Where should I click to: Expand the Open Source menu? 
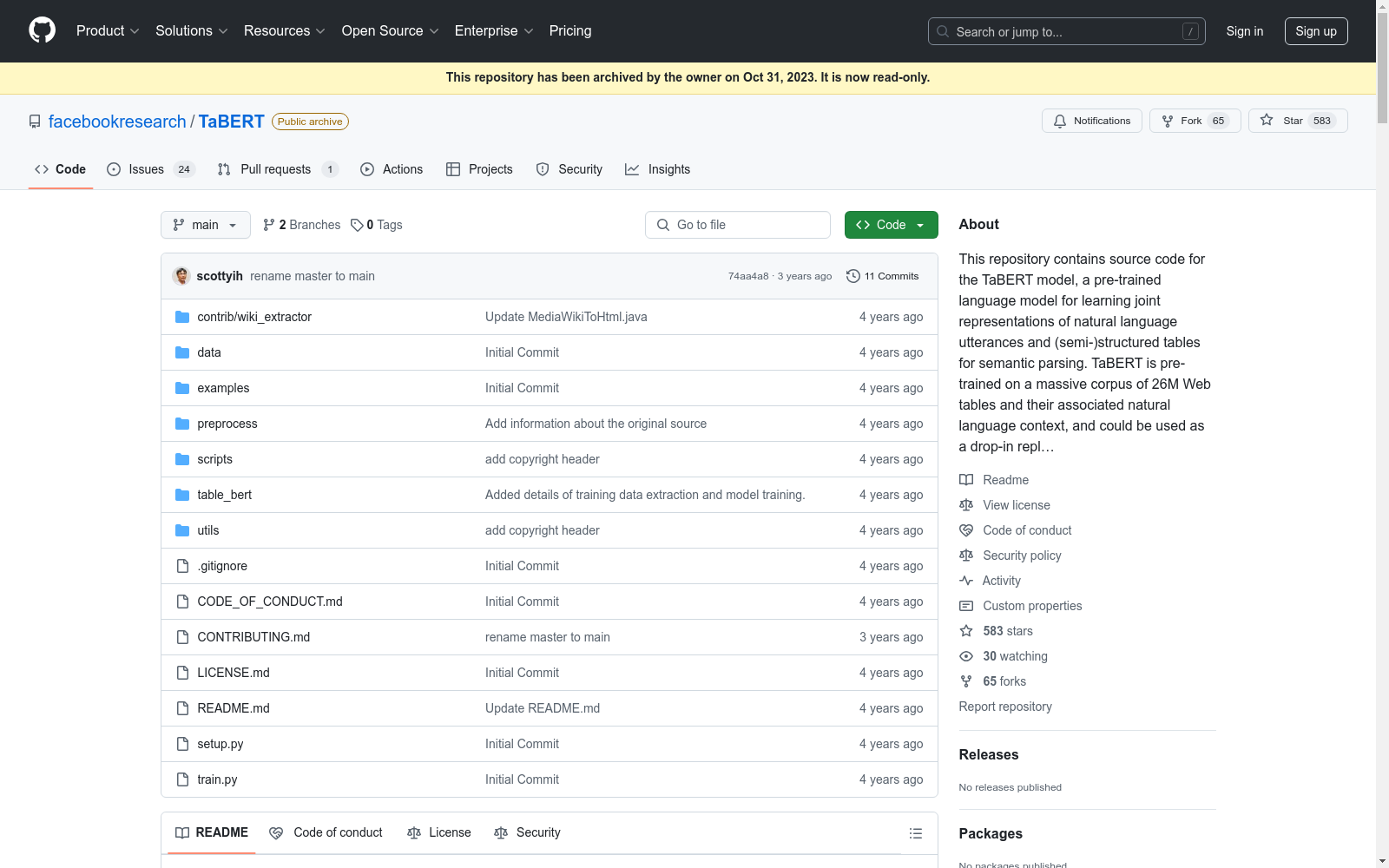(x=391, y=30)
